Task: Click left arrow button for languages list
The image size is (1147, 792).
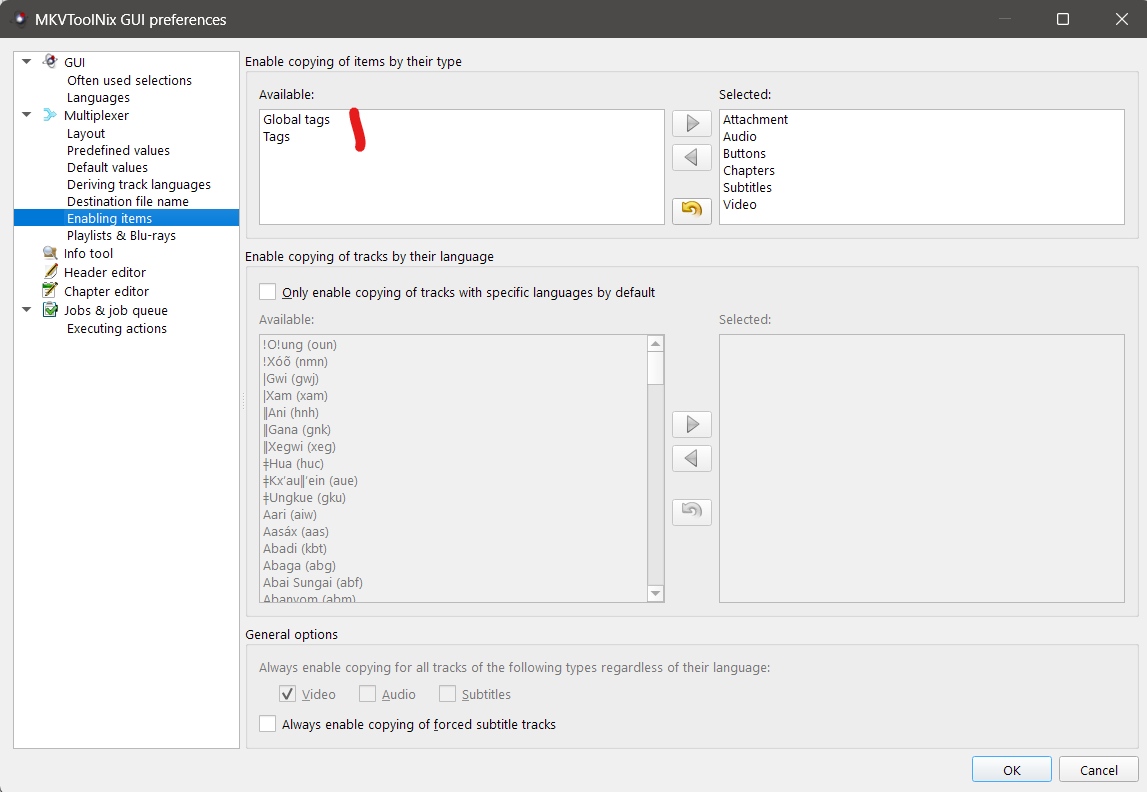Action: 691,459
